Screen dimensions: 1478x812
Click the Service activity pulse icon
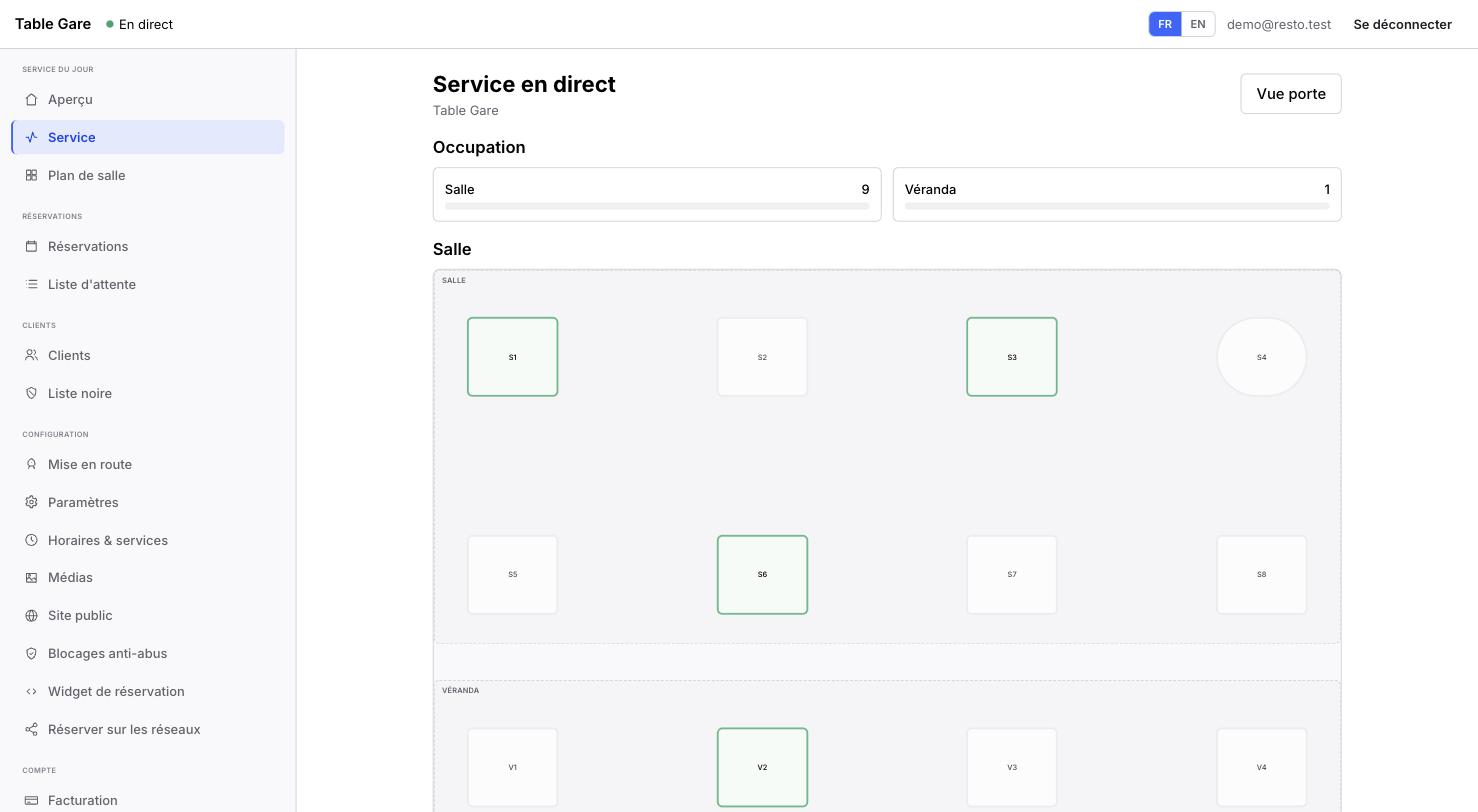[x=31, y=137]
